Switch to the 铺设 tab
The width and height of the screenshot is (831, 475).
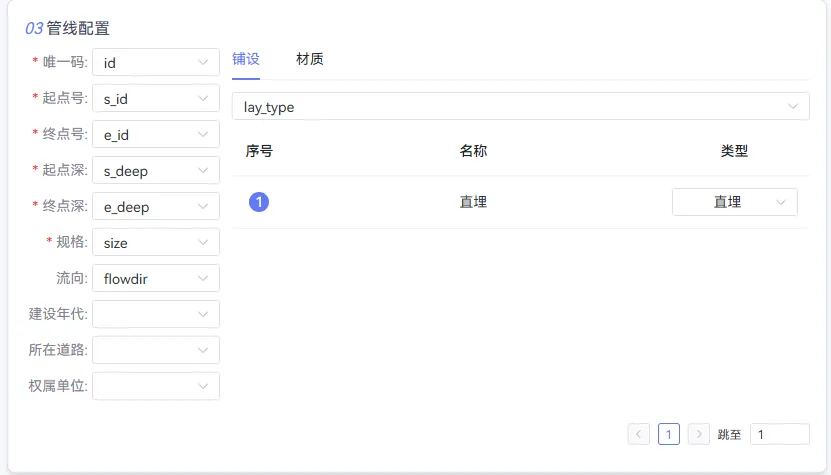(246, 59)
